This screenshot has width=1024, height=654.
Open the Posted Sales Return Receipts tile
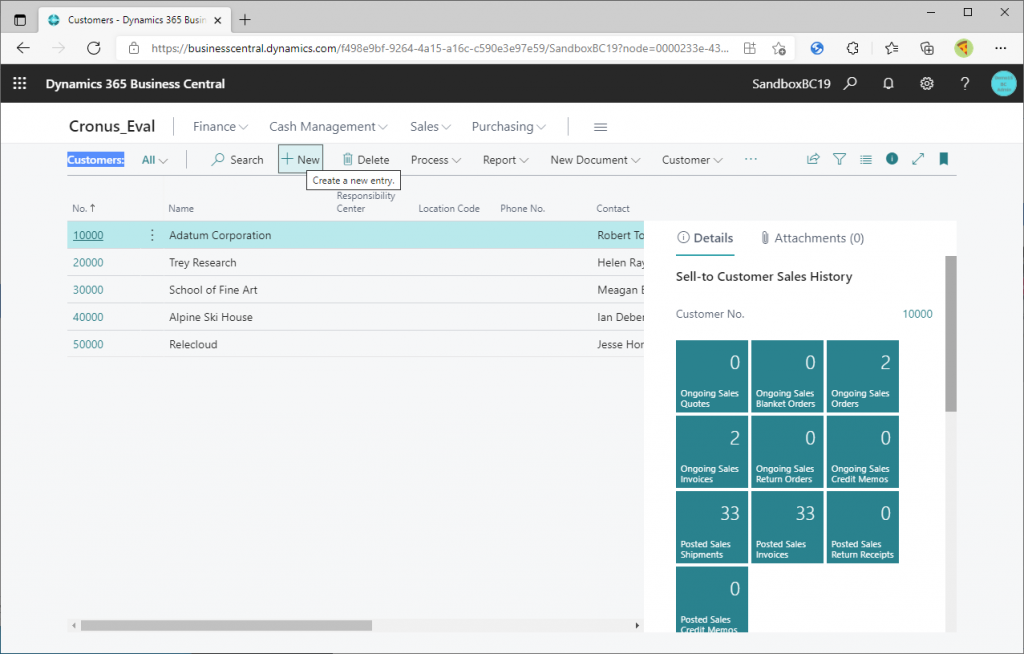[863, 527]
